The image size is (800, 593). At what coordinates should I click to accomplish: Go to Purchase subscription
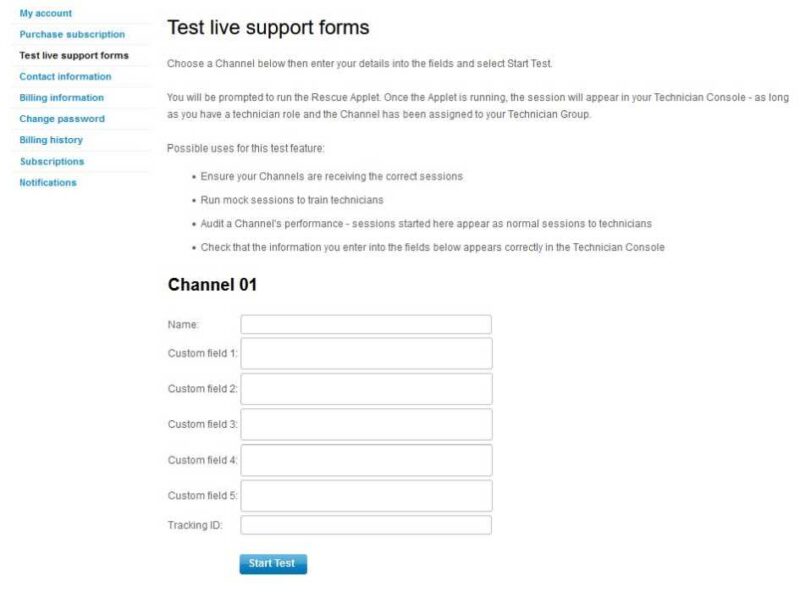(72, 34)
